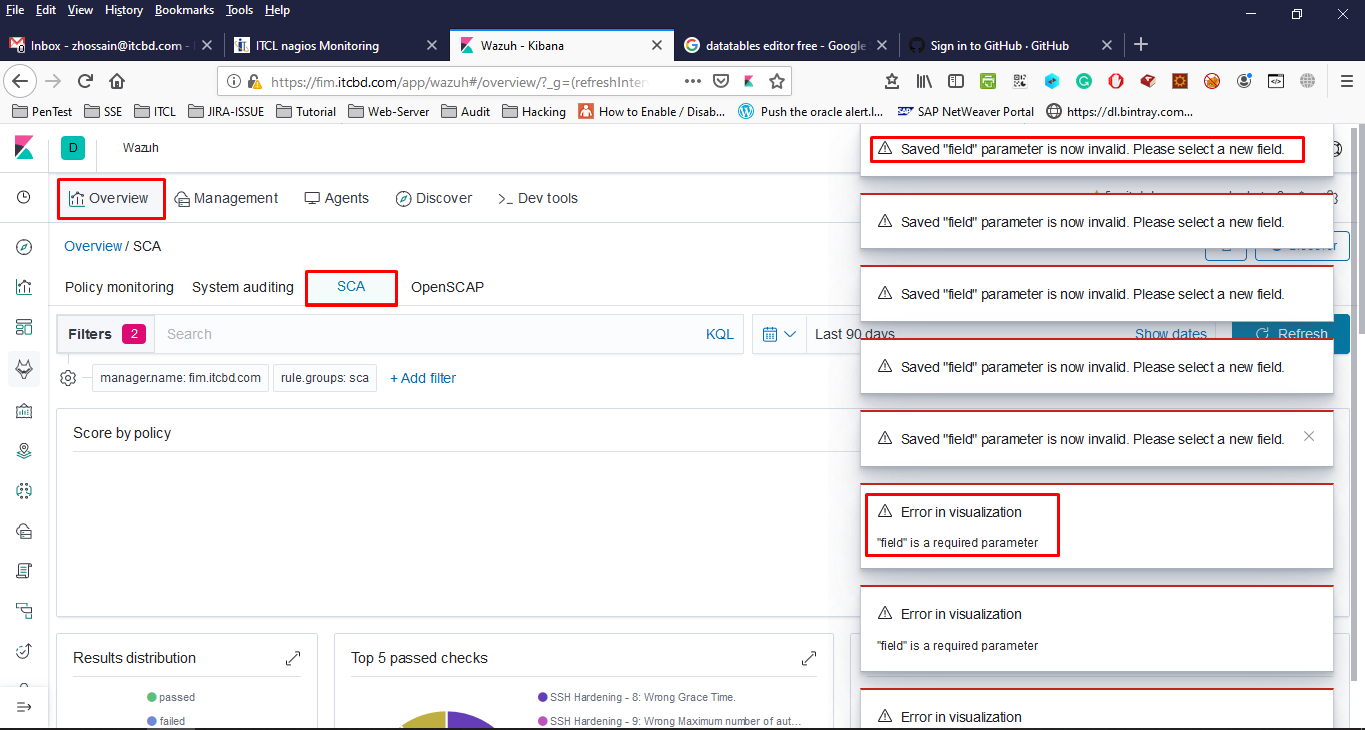Open the date picker calendar dropdown

click(x=779, y=333)
